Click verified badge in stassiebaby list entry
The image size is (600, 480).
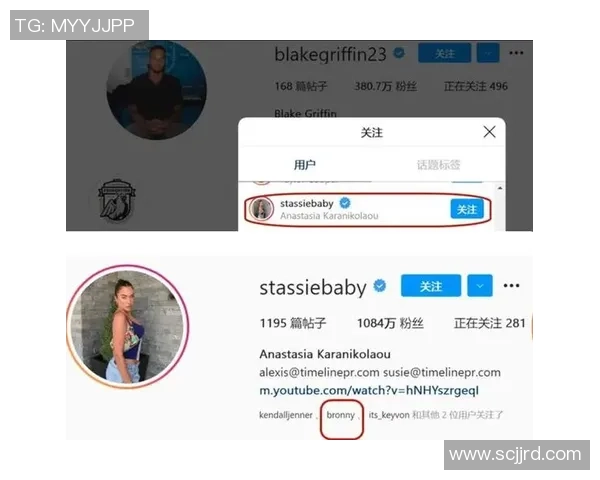coord(345,203)
